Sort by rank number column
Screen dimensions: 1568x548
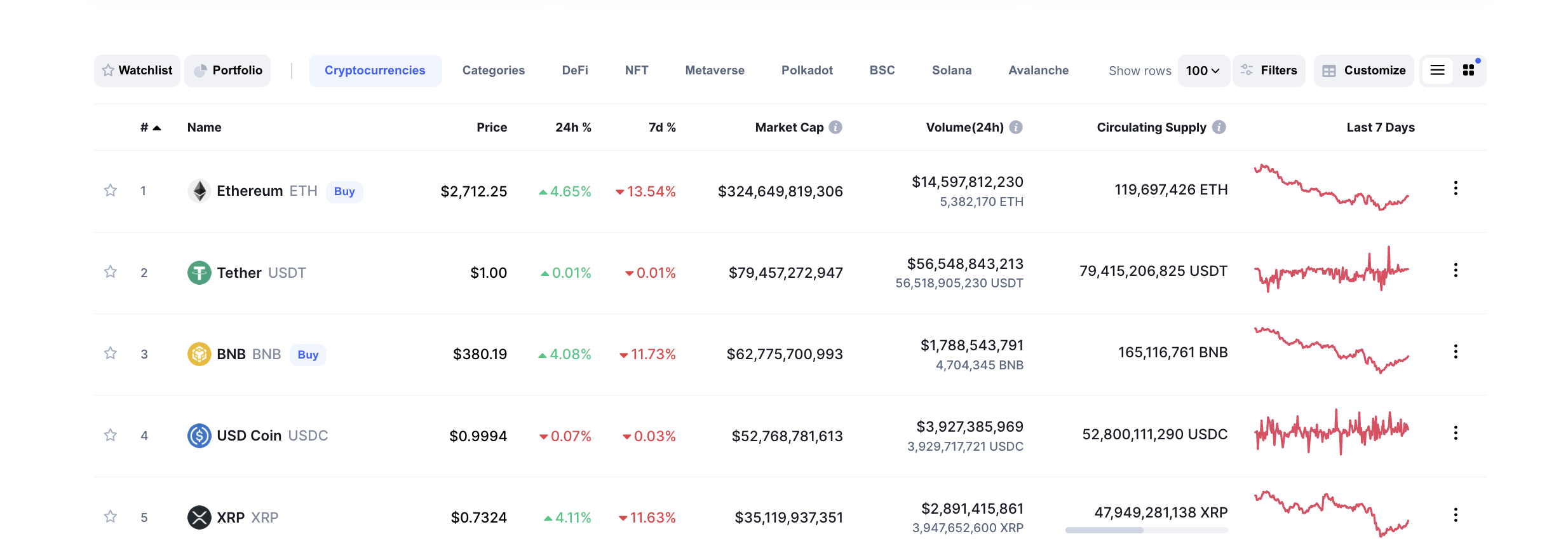click(x=151, y=127)
